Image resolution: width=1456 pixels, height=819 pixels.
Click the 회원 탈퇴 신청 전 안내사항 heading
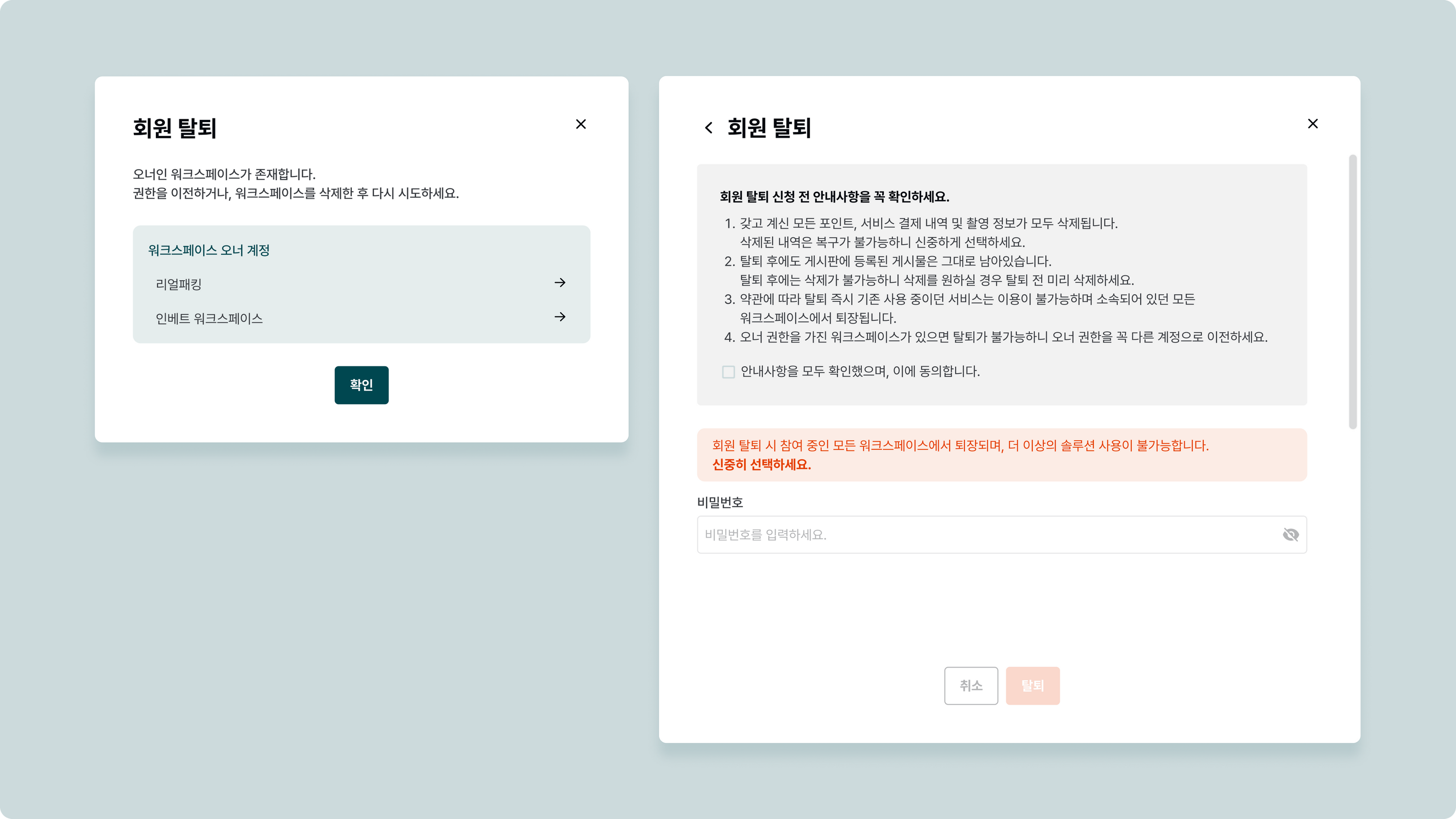[x=834, y=197]
